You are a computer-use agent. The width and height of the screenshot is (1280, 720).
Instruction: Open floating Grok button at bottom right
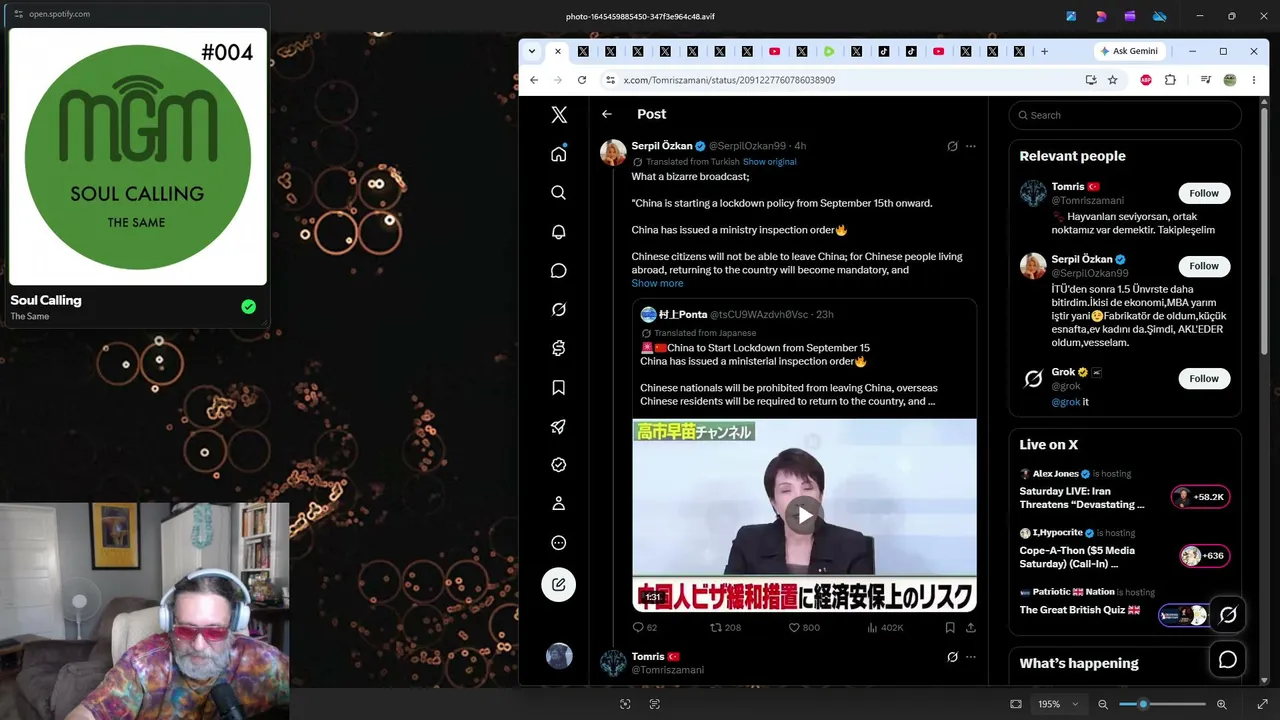tap(1228, 615)
